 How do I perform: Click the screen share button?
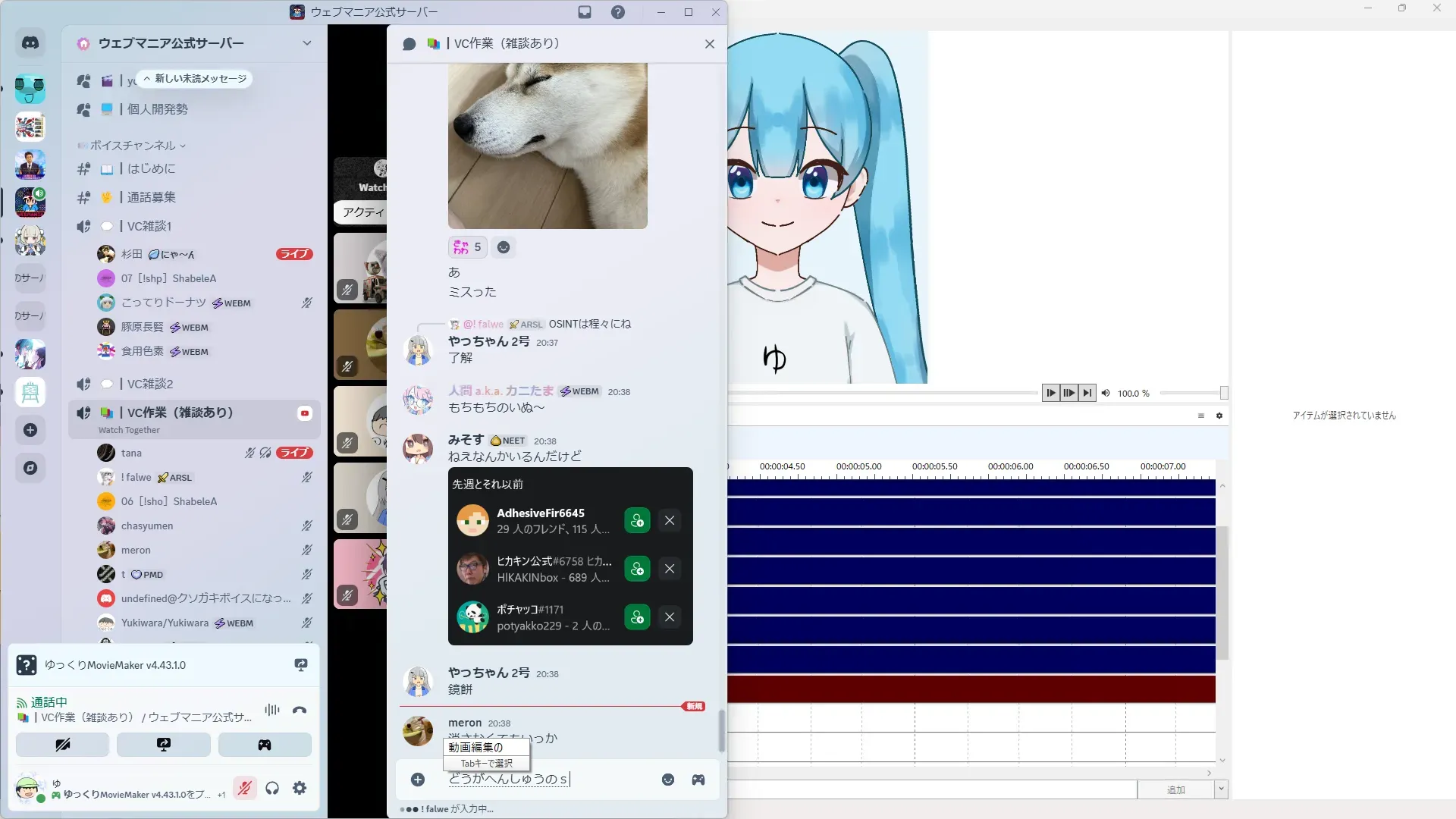pyautogui.click(x=164, y=745)
